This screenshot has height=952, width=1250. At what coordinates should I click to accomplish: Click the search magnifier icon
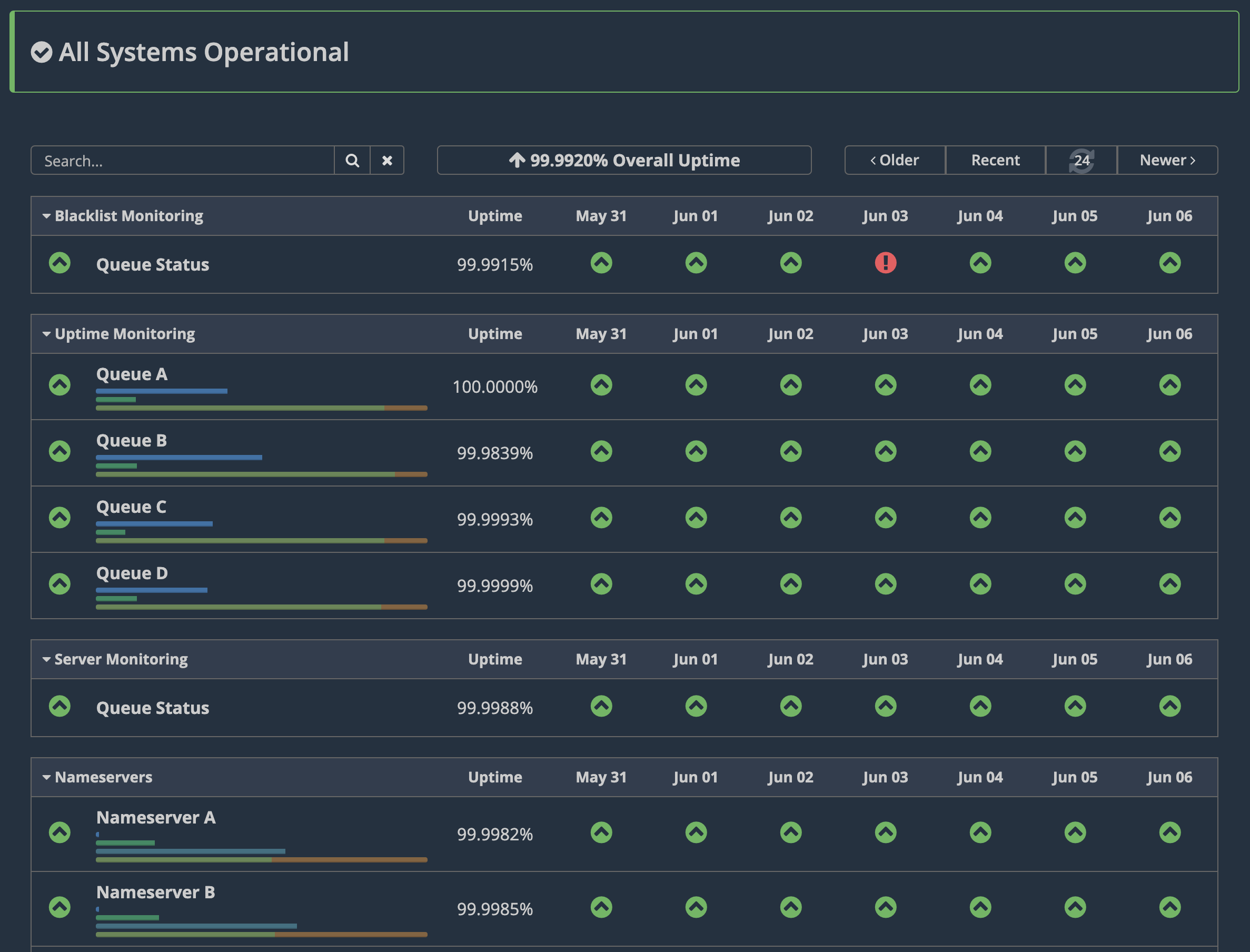pyautogui.click(x=352, y=161)
